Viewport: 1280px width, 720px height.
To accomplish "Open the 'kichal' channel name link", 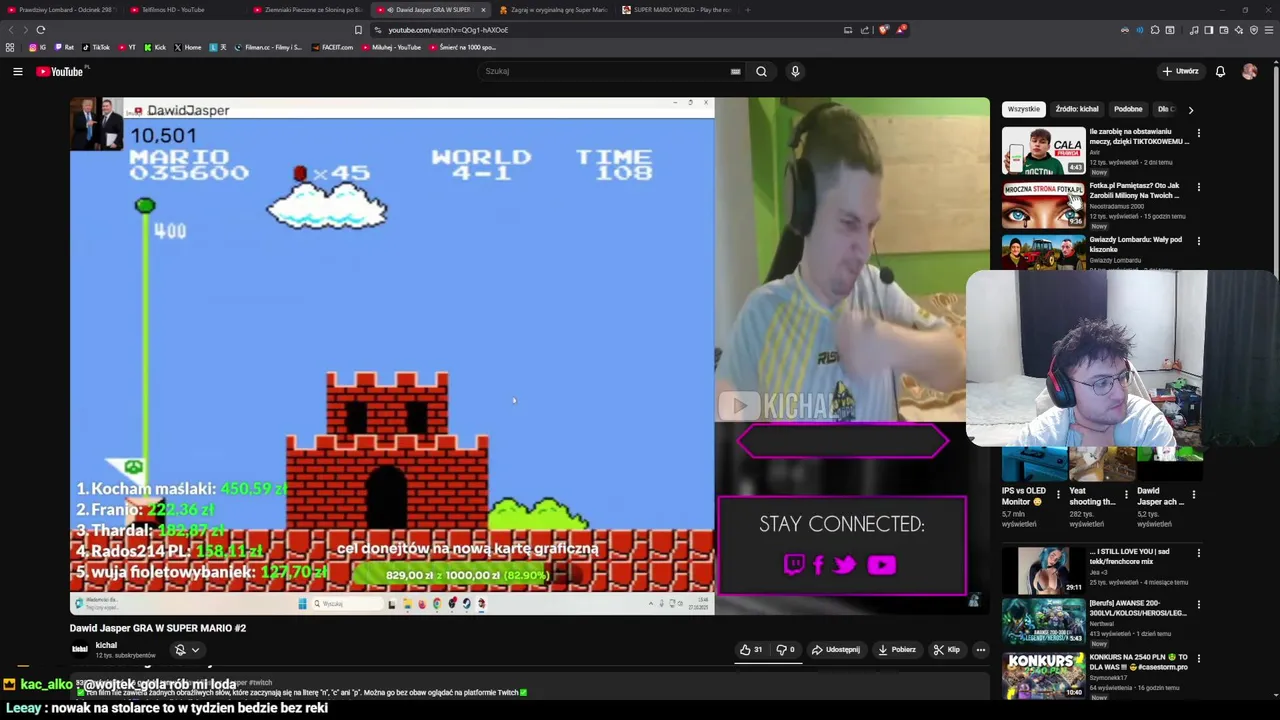I will [106, 645].
